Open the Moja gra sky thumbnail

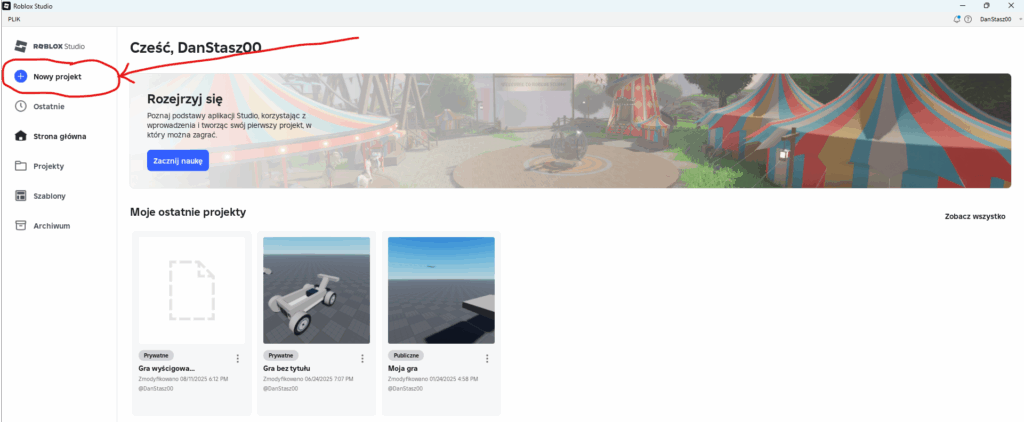tap(441, 290)
